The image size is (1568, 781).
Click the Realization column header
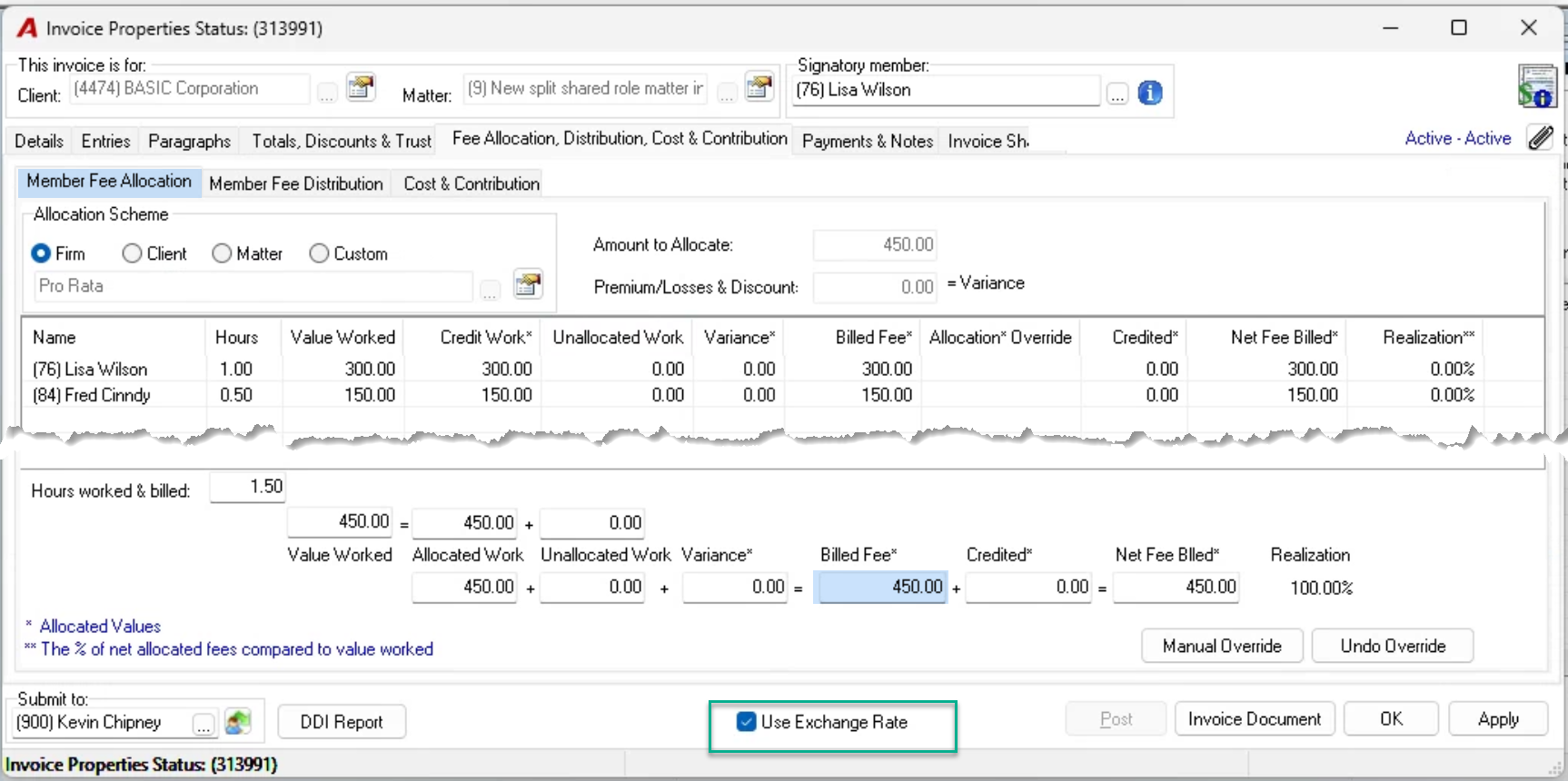click(1428, 337)
